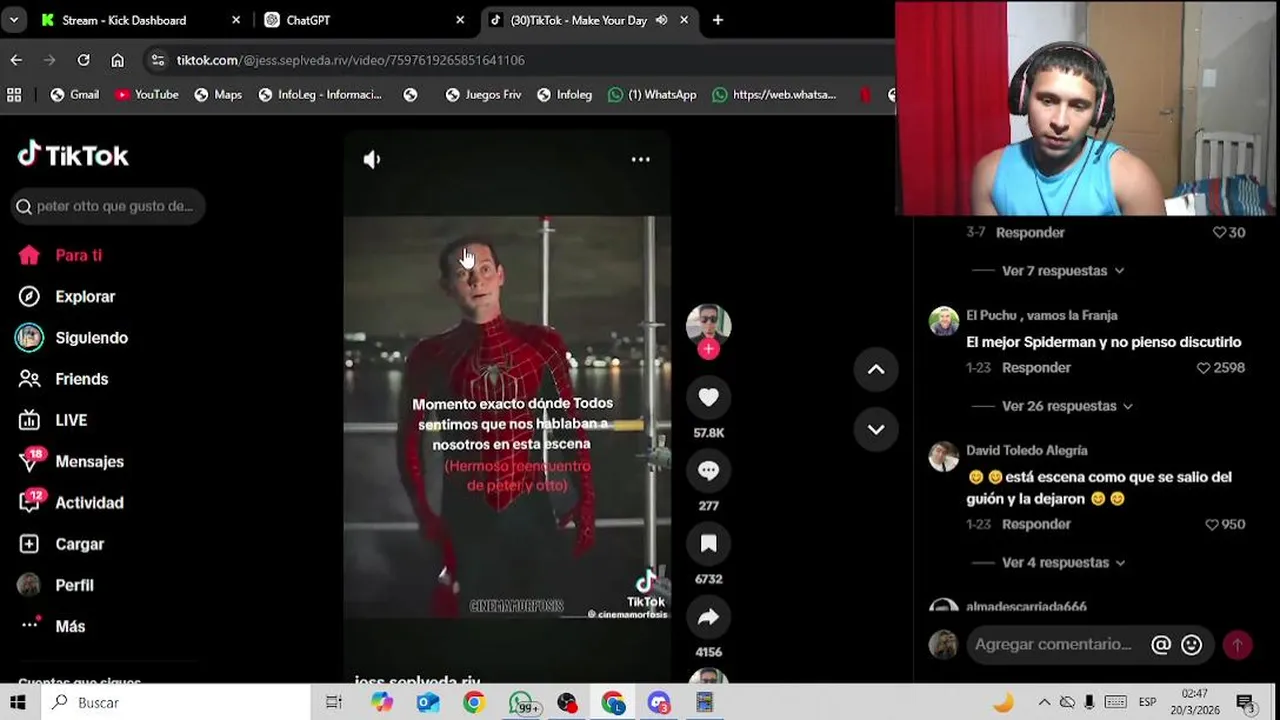Like David Toledo Alegría's comment heart
This screenshot has height=720, width=1280.
(1212, 524)
